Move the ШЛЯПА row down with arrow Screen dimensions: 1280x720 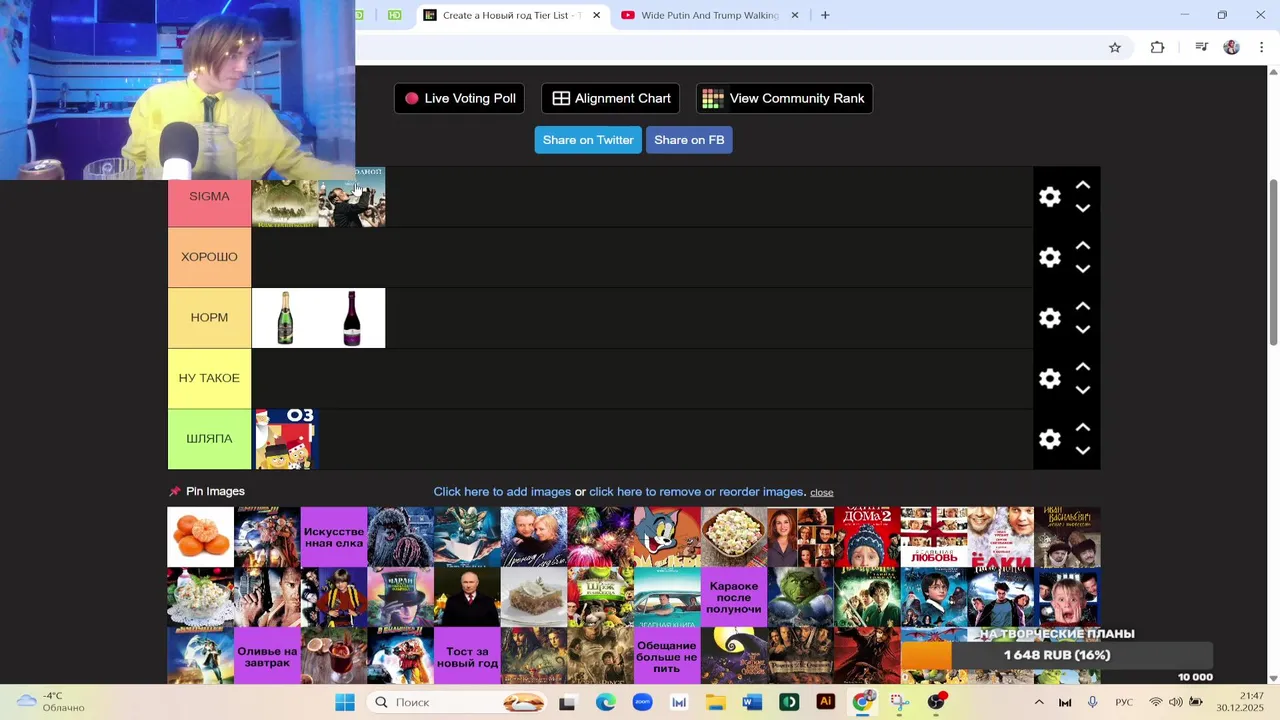click(1082, 450)
